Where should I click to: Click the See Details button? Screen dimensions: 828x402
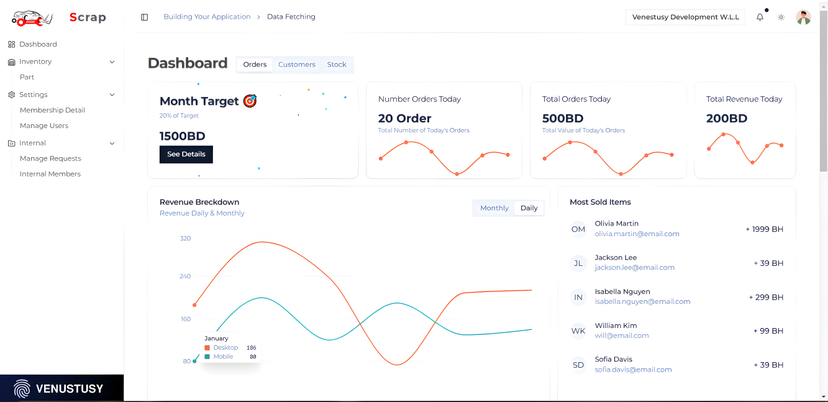click(186, 154)
